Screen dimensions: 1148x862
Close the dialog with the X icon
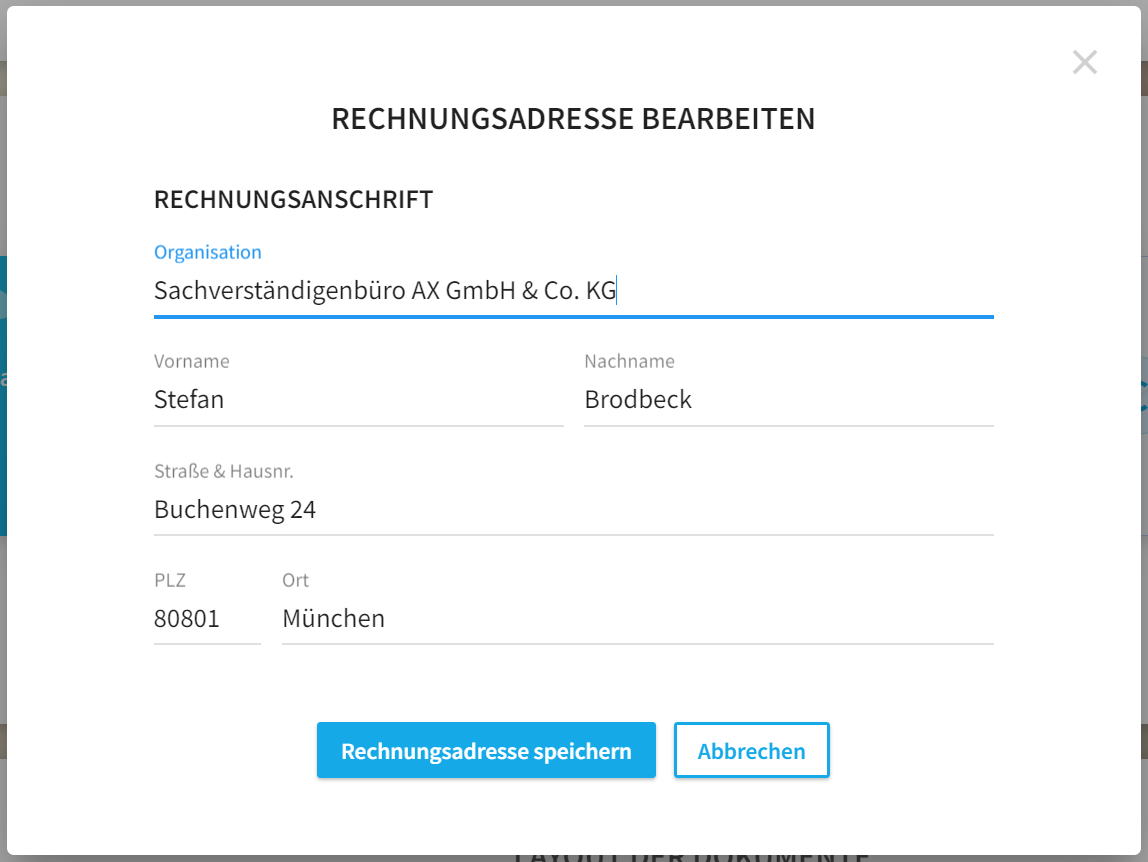tap(1084, 62)
